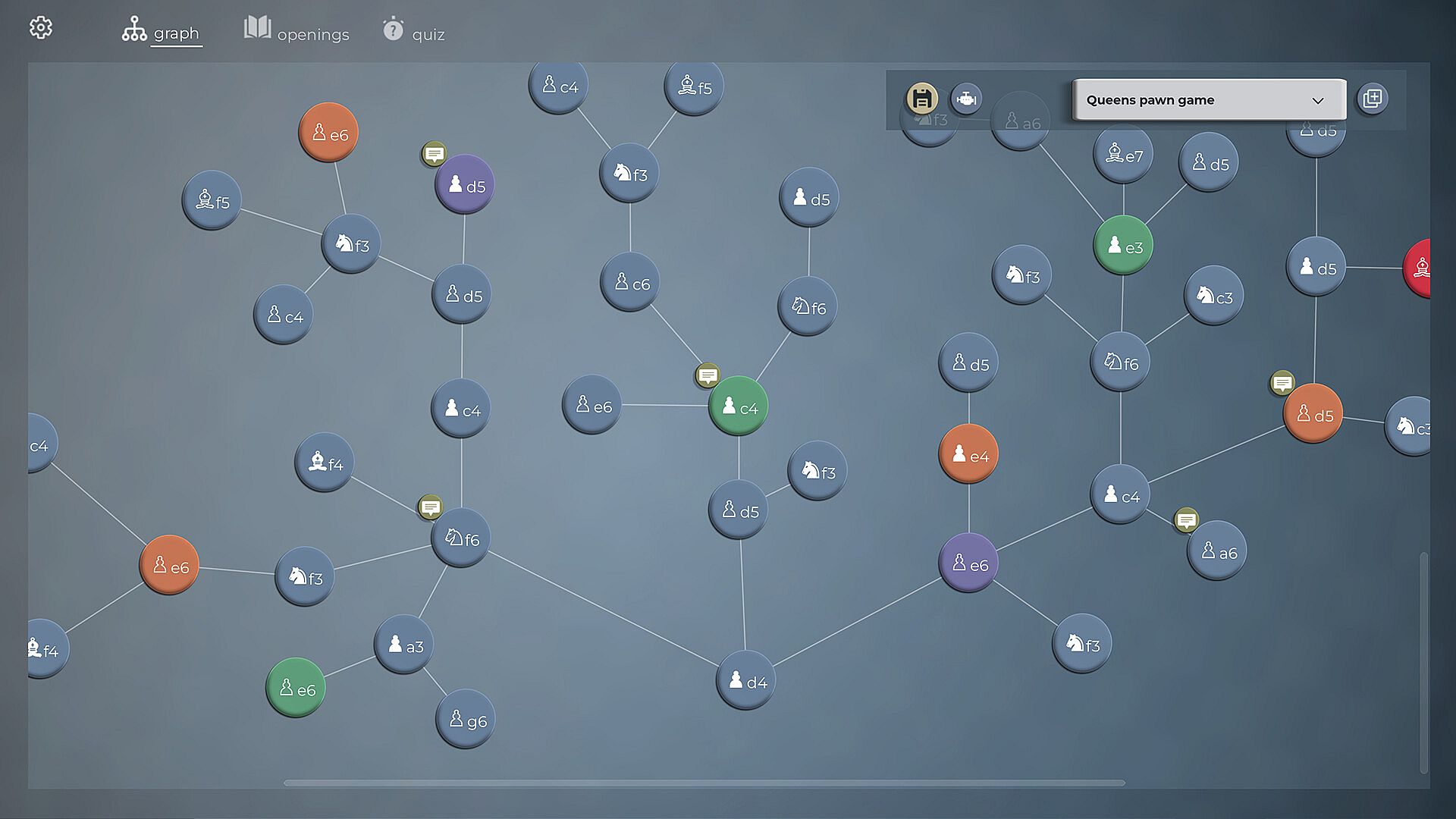Image resolution: width=1456 pixels, height=819 pixels.
Task: Click the add new repertoire icon
Action: click(1373, 99)
